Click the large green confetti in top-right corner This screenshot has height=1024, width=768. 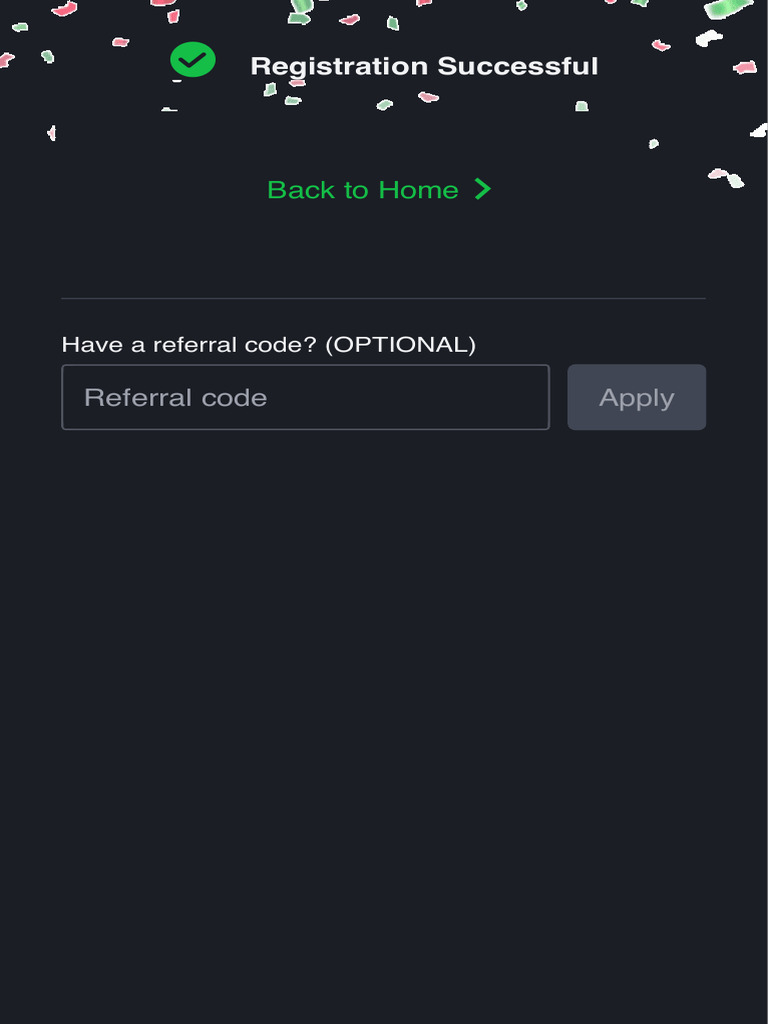tap(727, 8)
